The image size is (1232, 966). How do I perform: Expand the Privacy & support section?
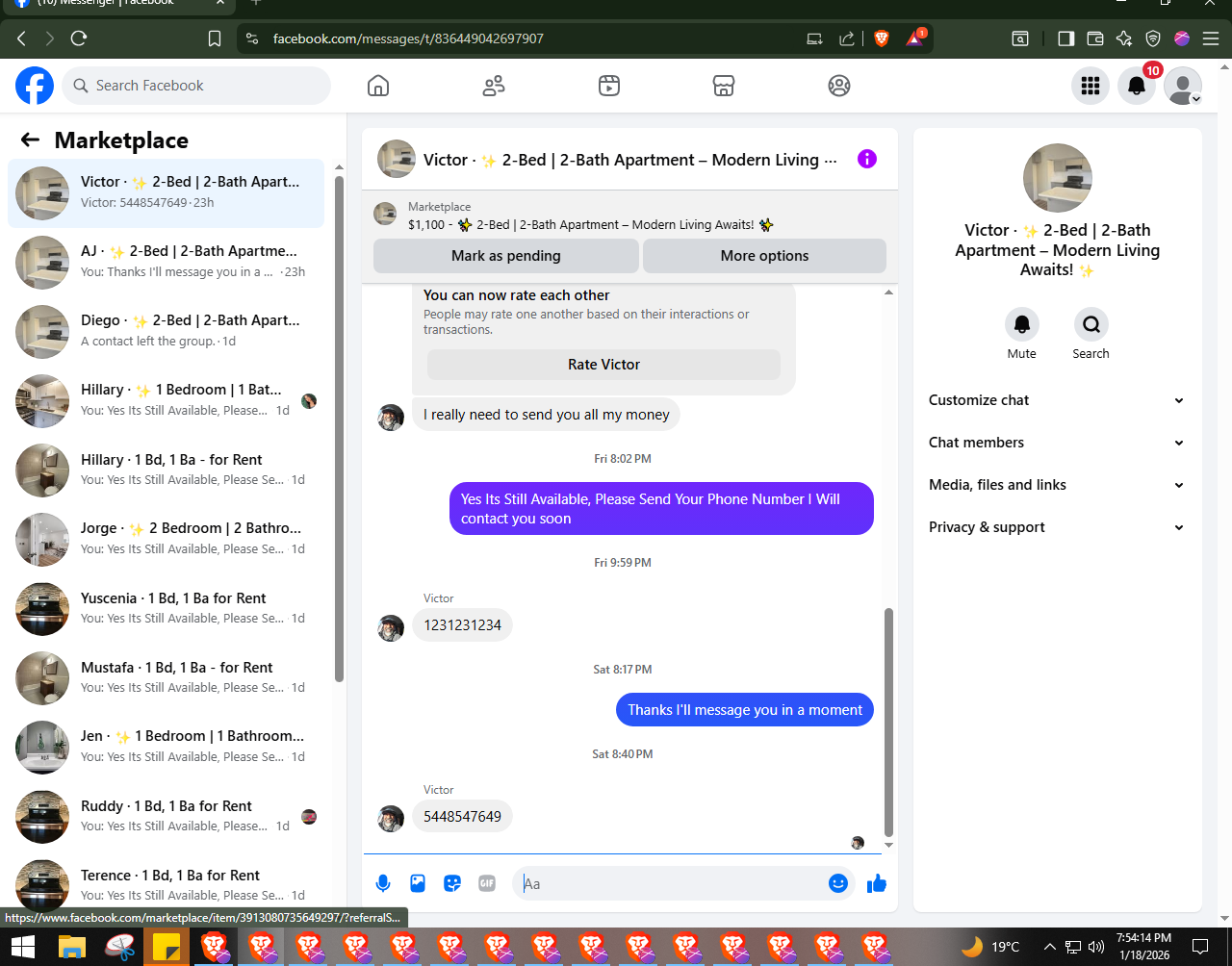[x=1056, y=527]
